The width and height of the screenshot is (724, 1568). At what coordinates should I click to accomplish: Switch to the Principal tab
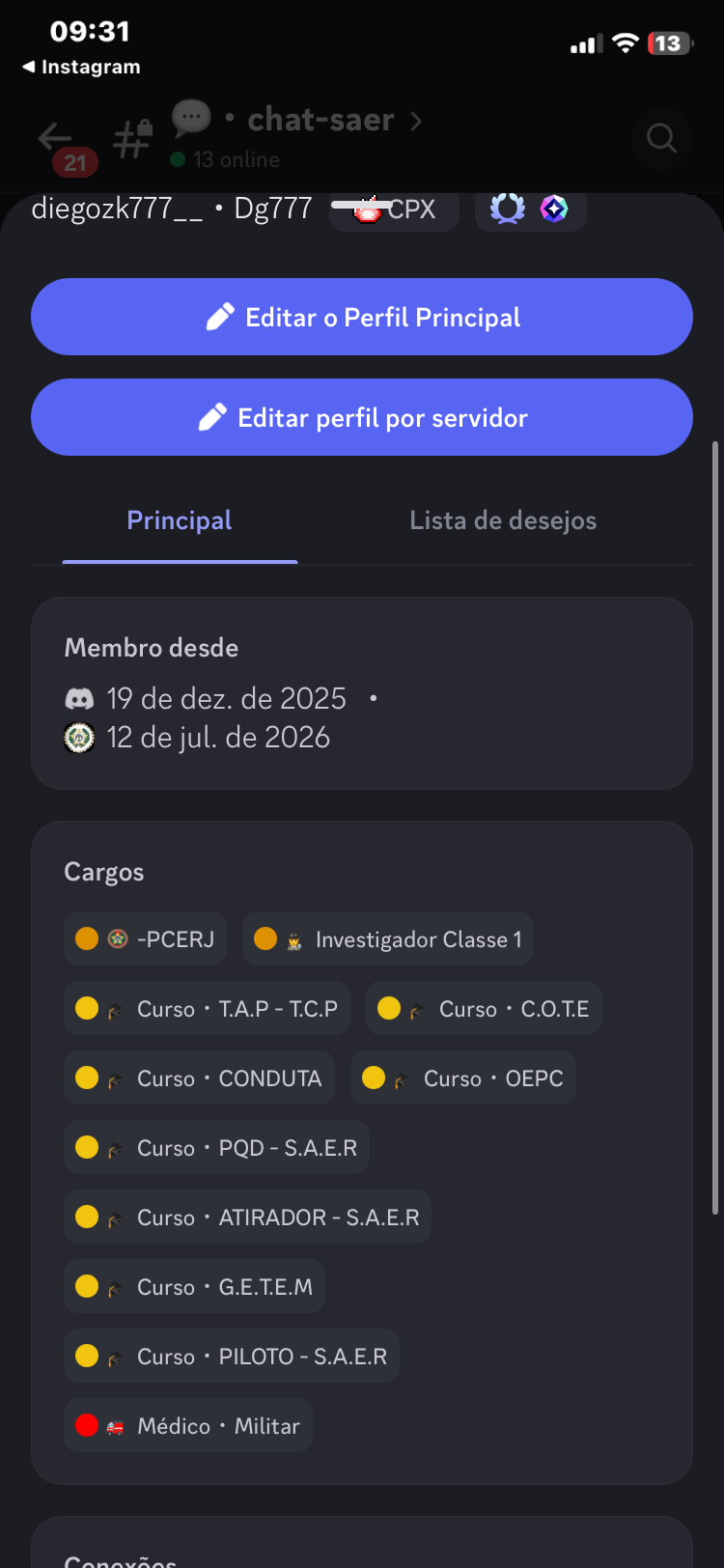point(180,520)
